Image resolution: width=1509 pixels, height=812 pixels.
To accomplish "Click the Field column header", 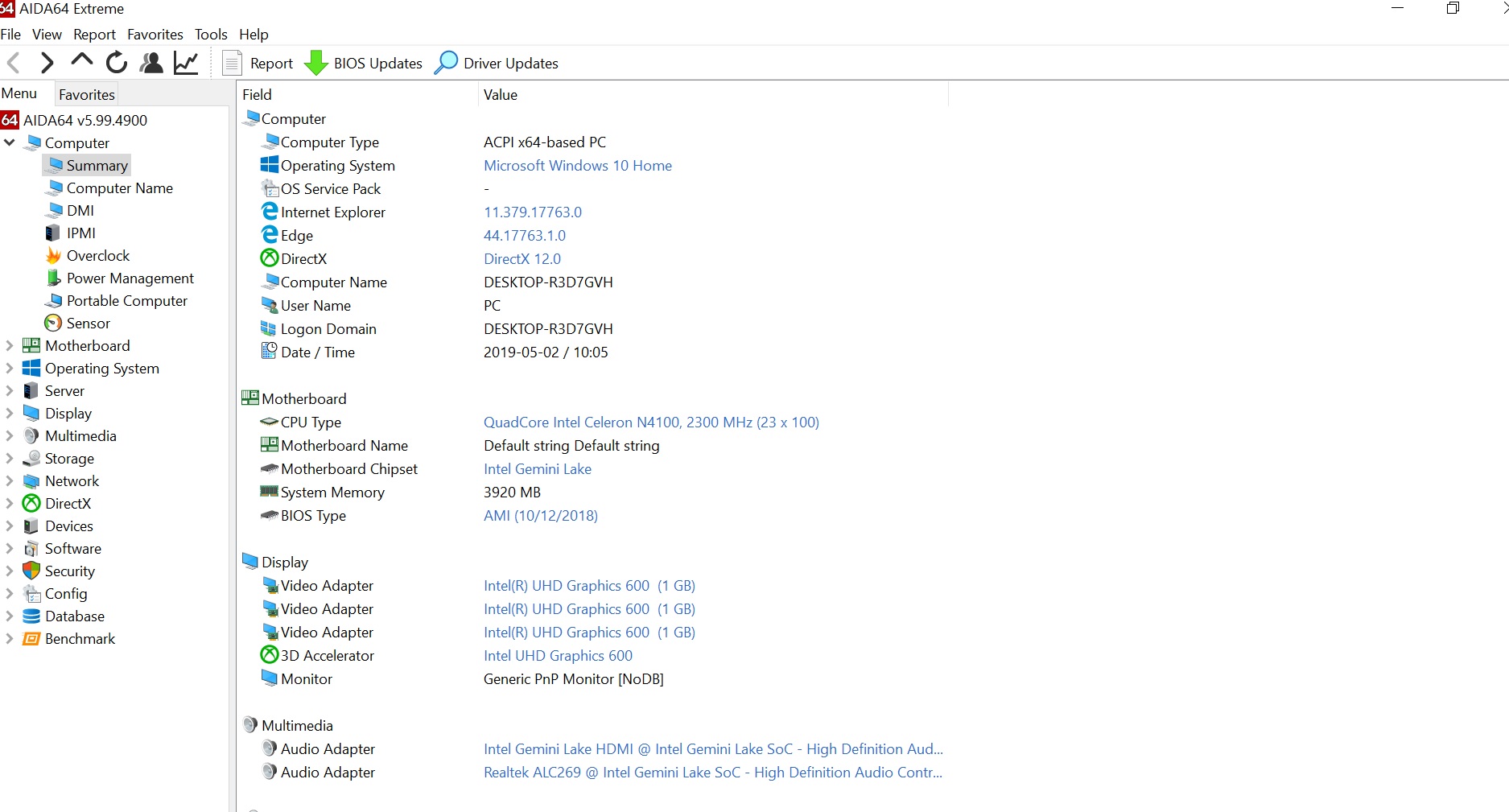I will pos(357,94).
